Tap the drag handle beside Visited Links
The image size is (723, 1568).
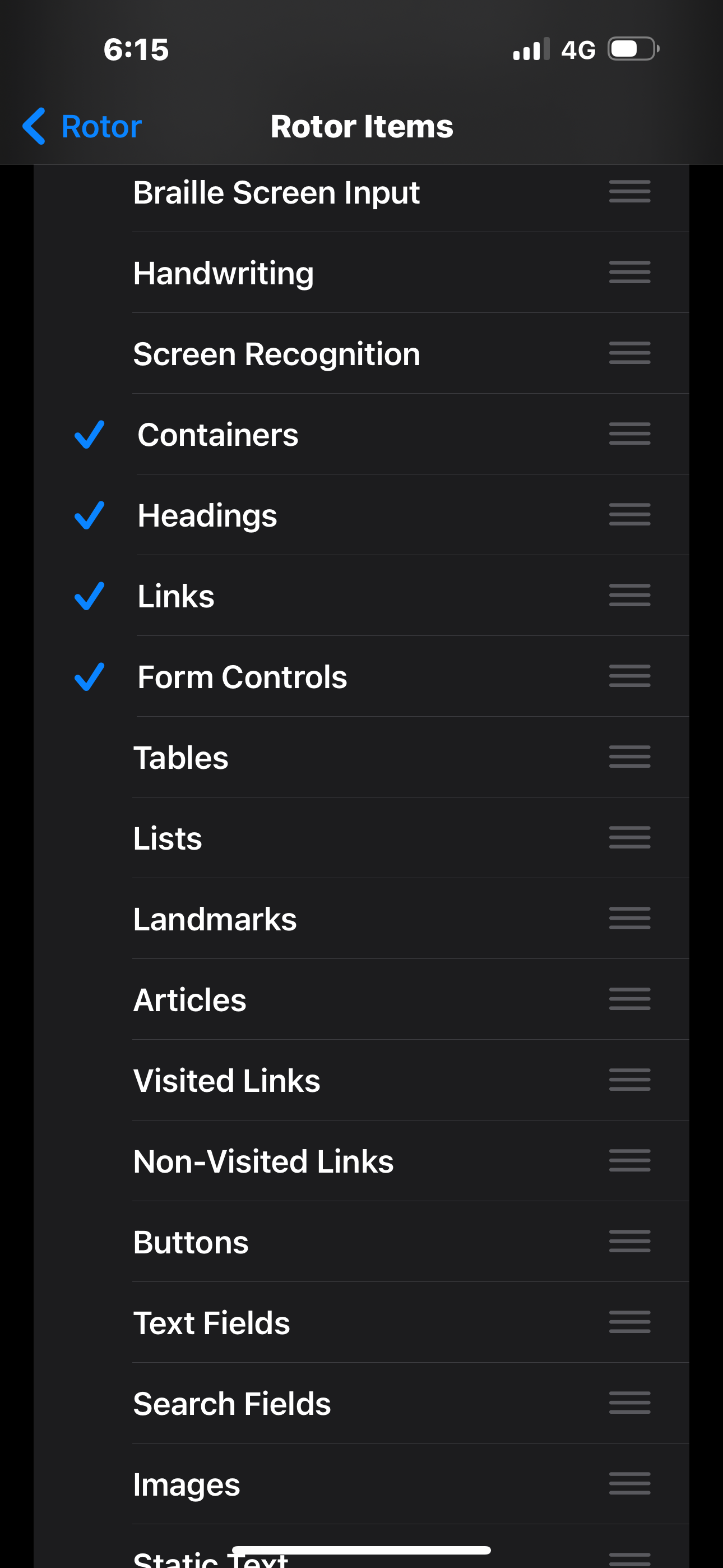(x=629, y=1080)
